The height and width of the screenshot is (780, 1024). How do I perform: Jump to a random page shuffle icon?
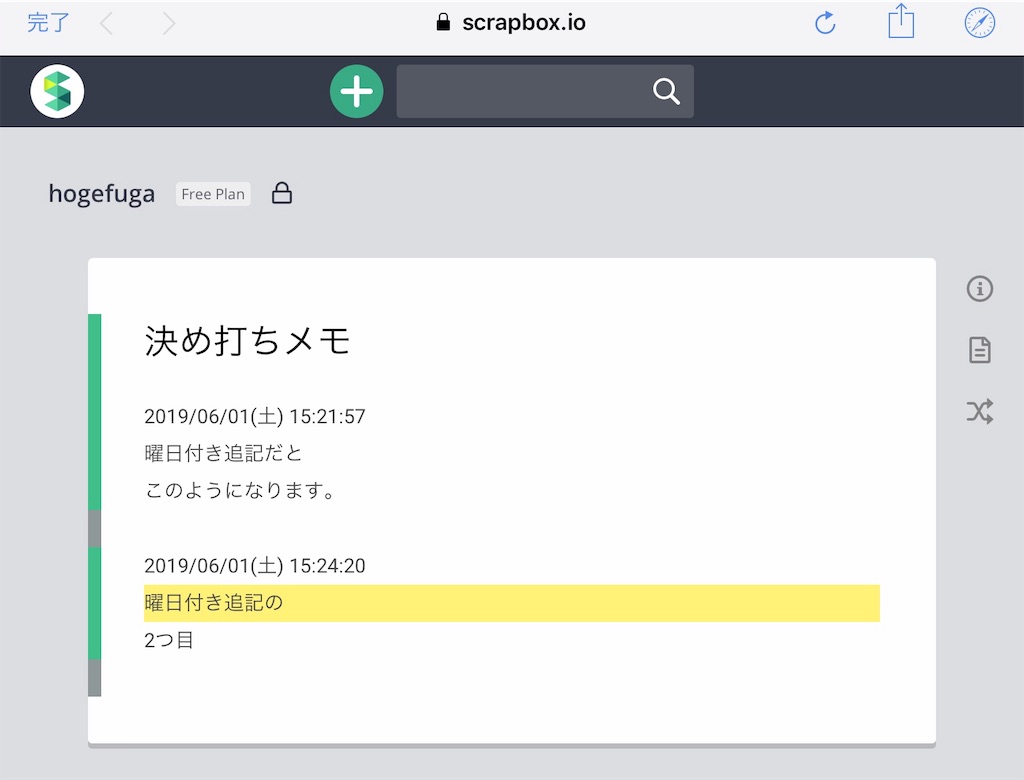point(980,412)
